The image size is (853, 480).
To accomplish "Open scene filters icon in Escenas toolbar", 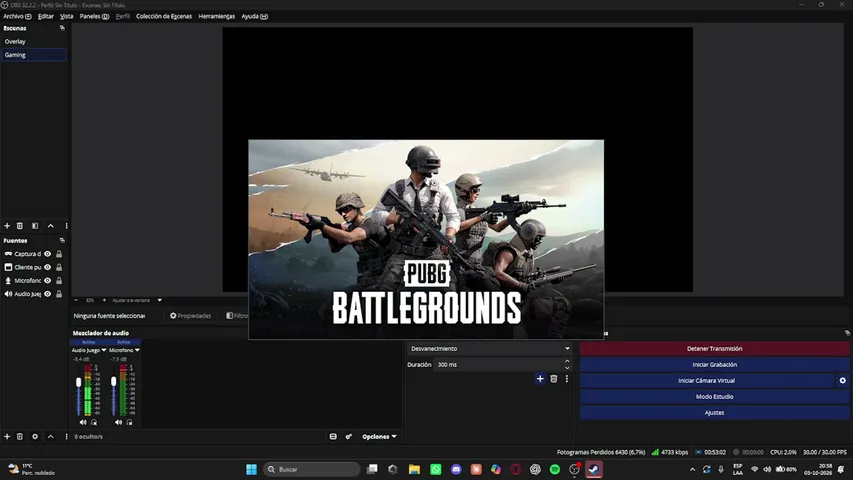I will point(35,226).
